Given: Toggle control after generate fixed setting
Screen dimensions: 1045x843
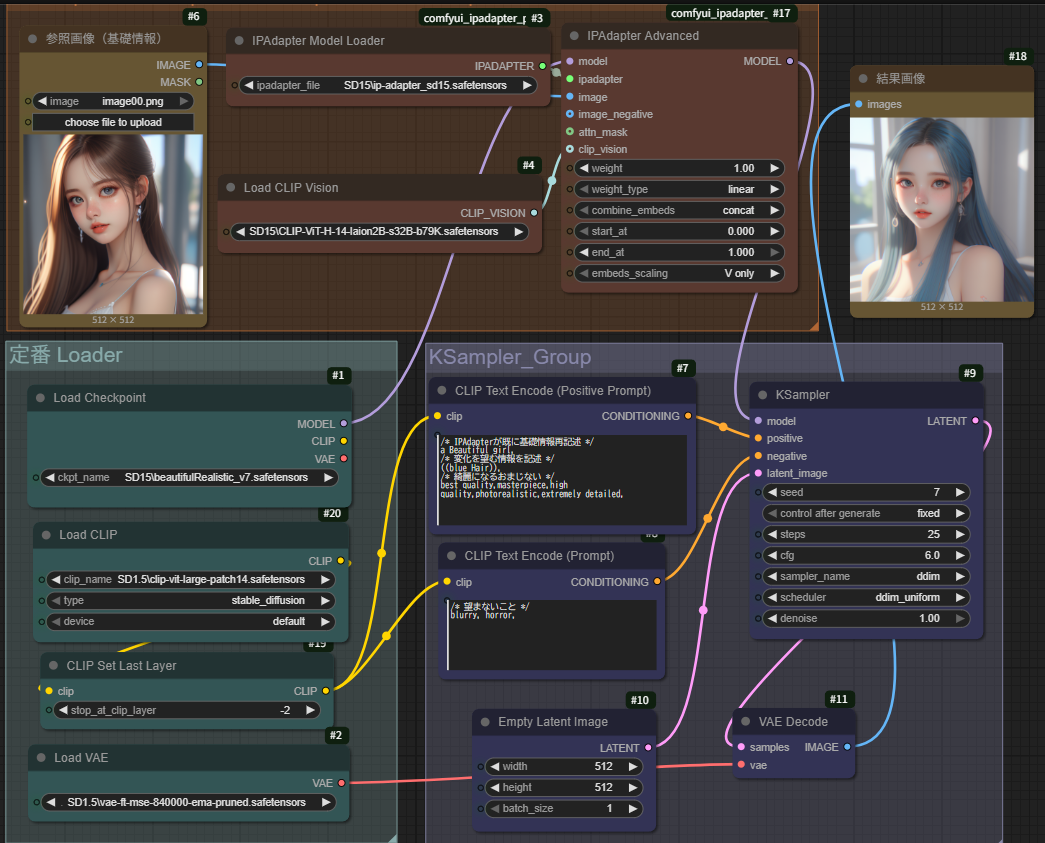Looking at the screenshot, I should 866,513.
